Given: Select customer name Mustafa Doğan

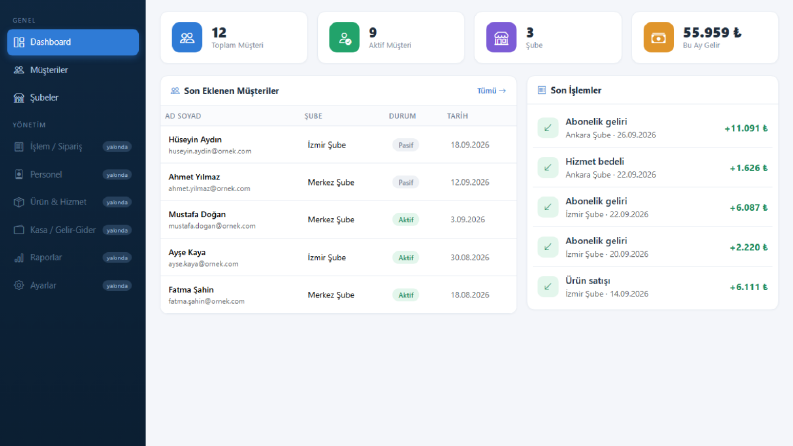Looking at the screenshot, I should coord(197,214).
